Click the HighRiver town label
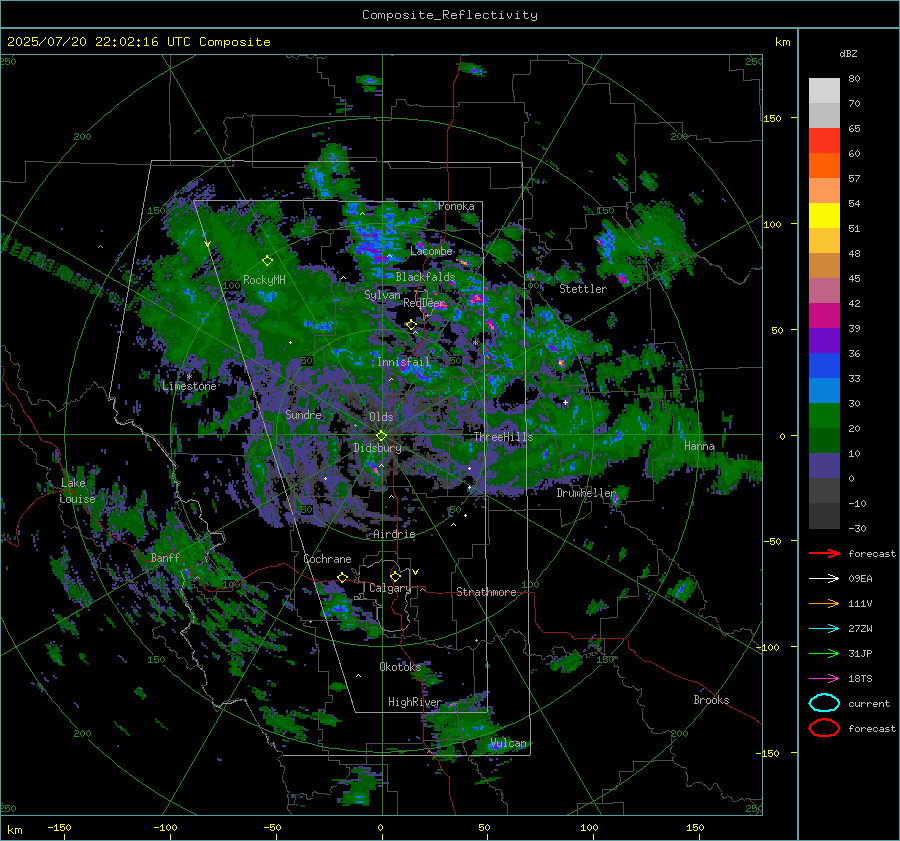Screen dimensions: 900x841 click(414, 702)
